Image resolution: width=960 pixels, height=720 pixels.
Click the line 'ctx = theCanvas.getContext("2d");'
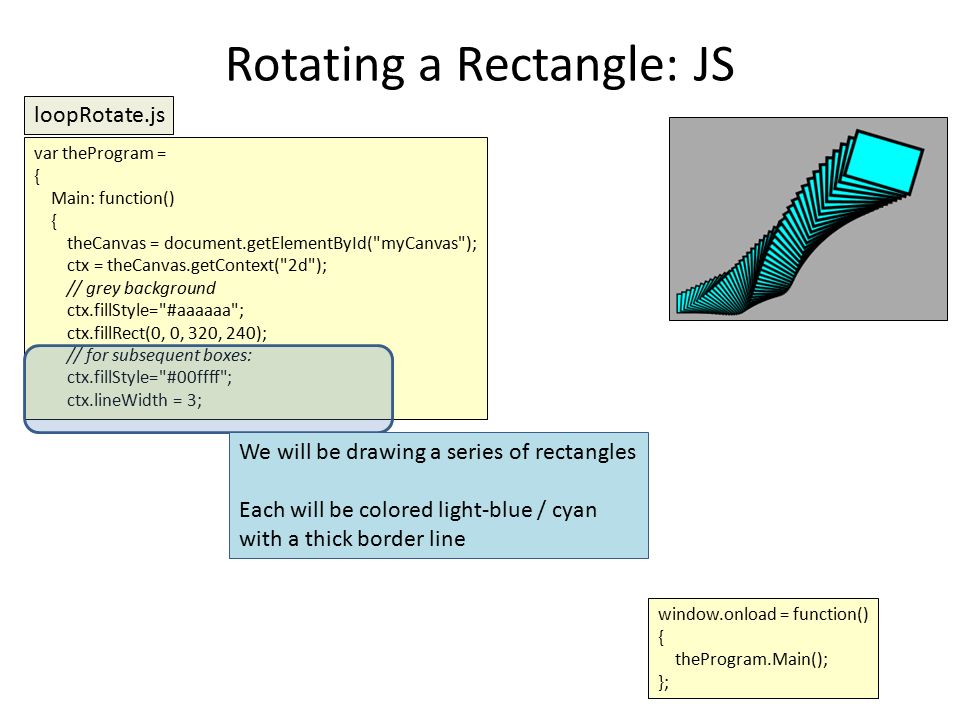pyautogui.click(x=197, y=265)
